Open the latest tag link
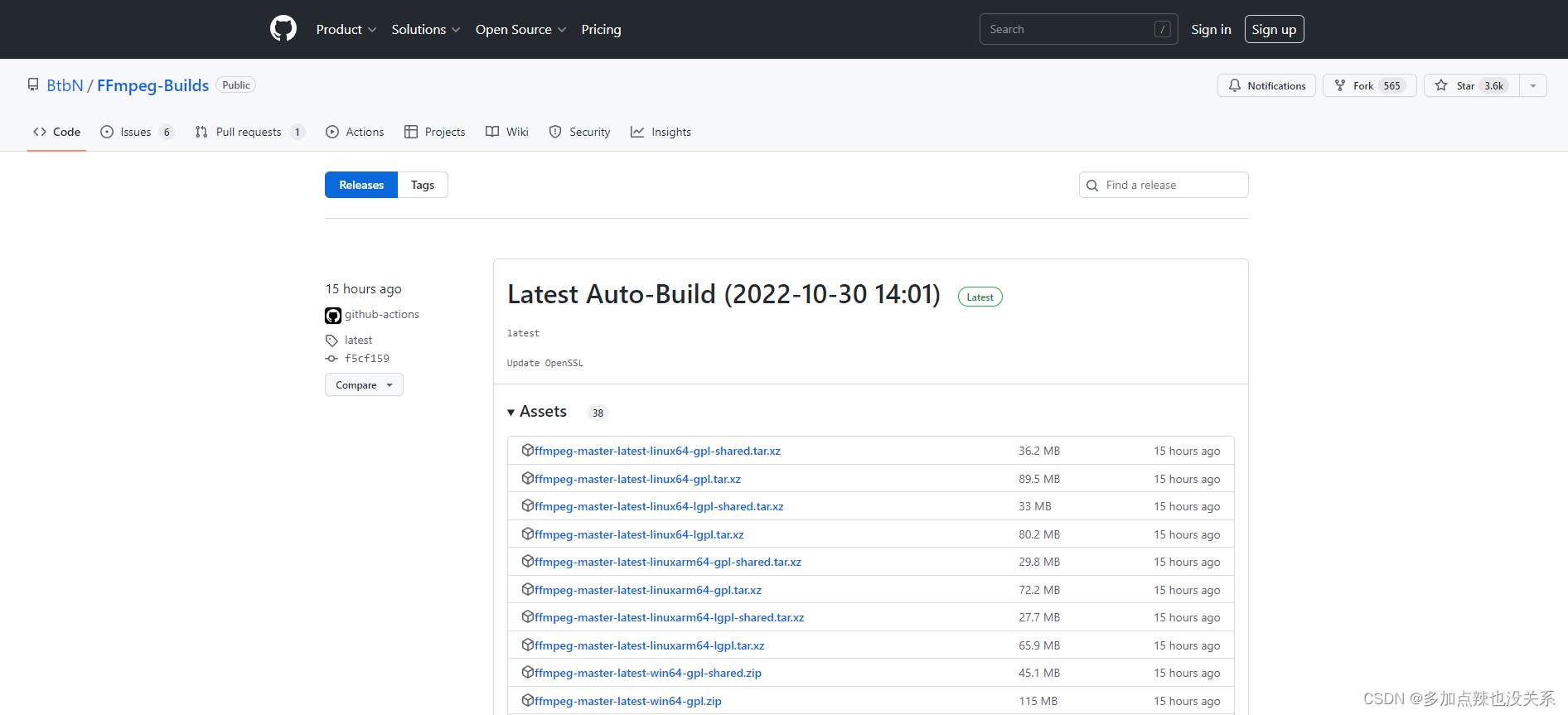This screenshot has height=715, width=1568. (x=358, y=340)
